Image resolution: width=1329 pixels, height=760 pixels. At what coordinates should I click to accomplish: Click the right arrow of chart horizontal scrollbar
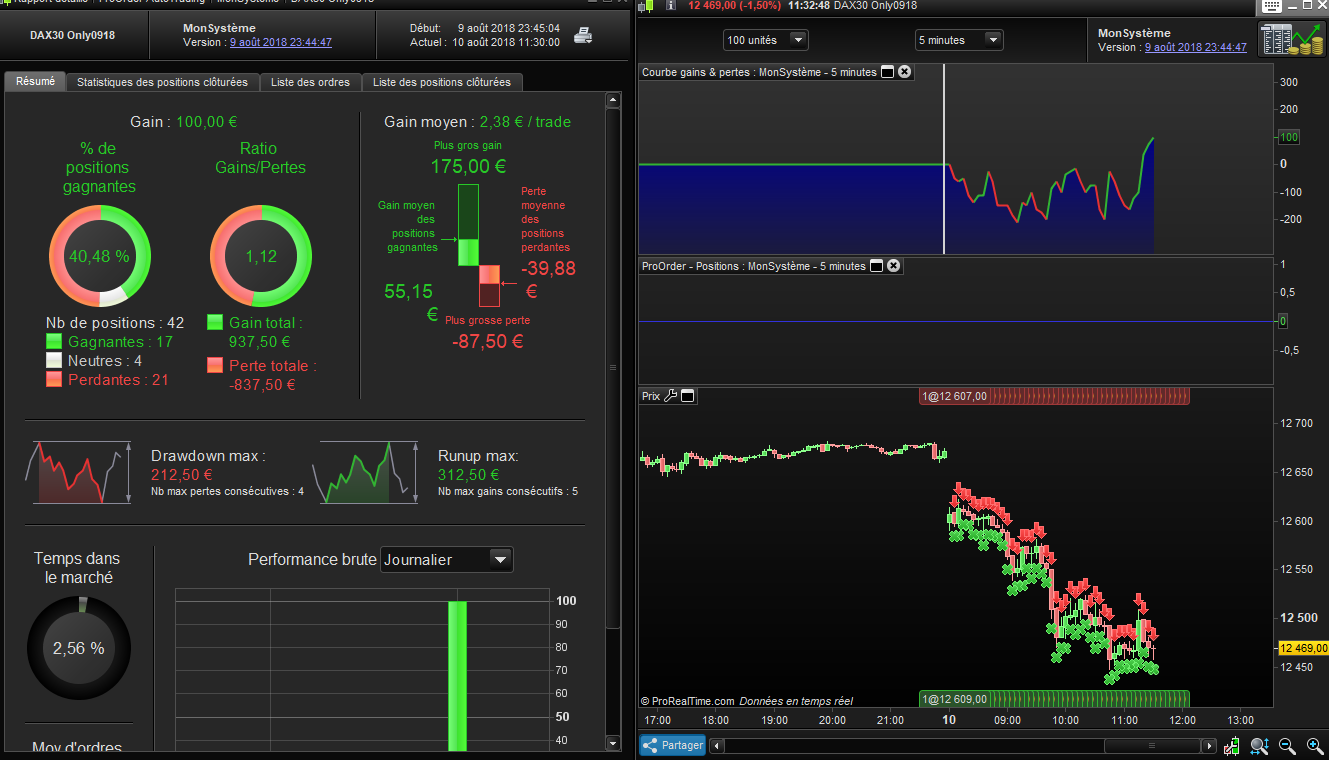(1210, 746)
